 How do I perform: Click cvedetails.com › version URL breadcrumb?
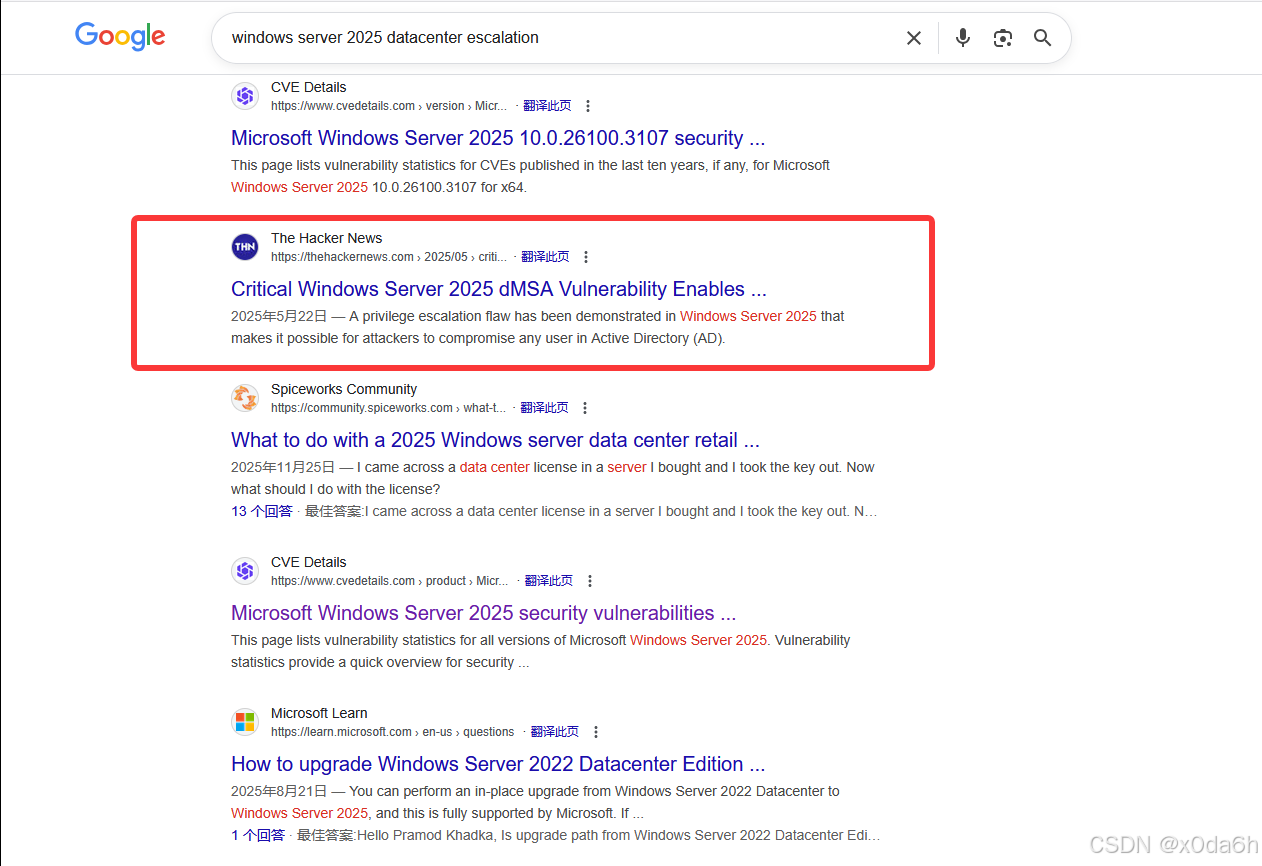tap(389, 106)
